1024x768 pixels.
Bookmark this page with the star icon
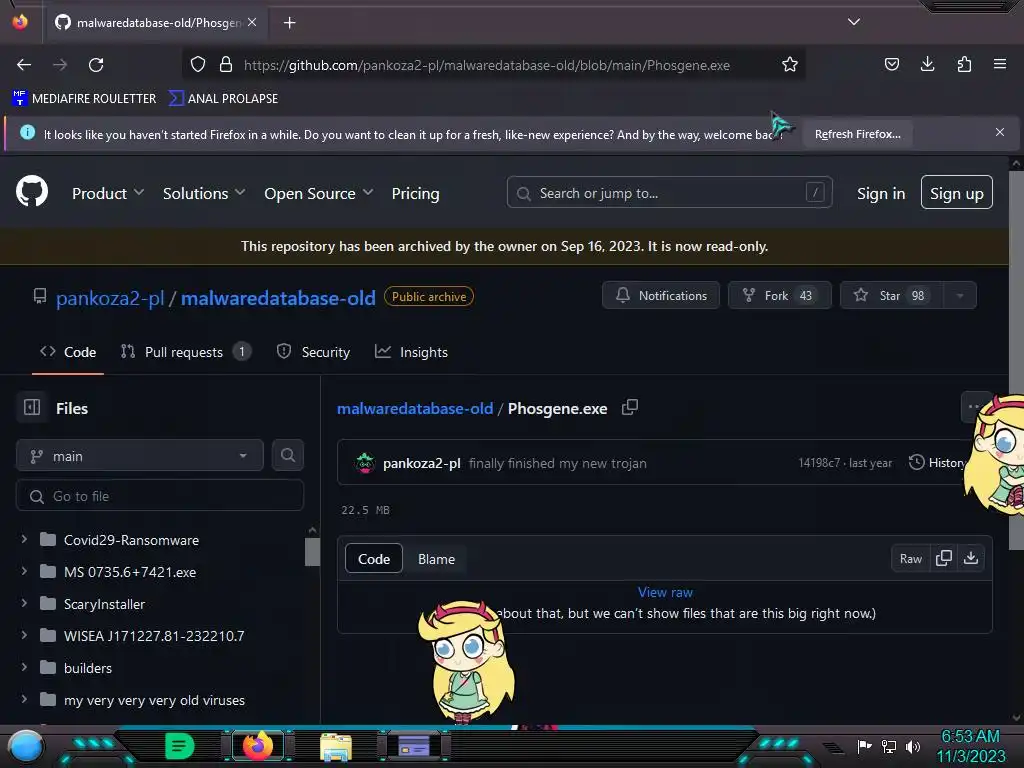(x=790, y=64)
